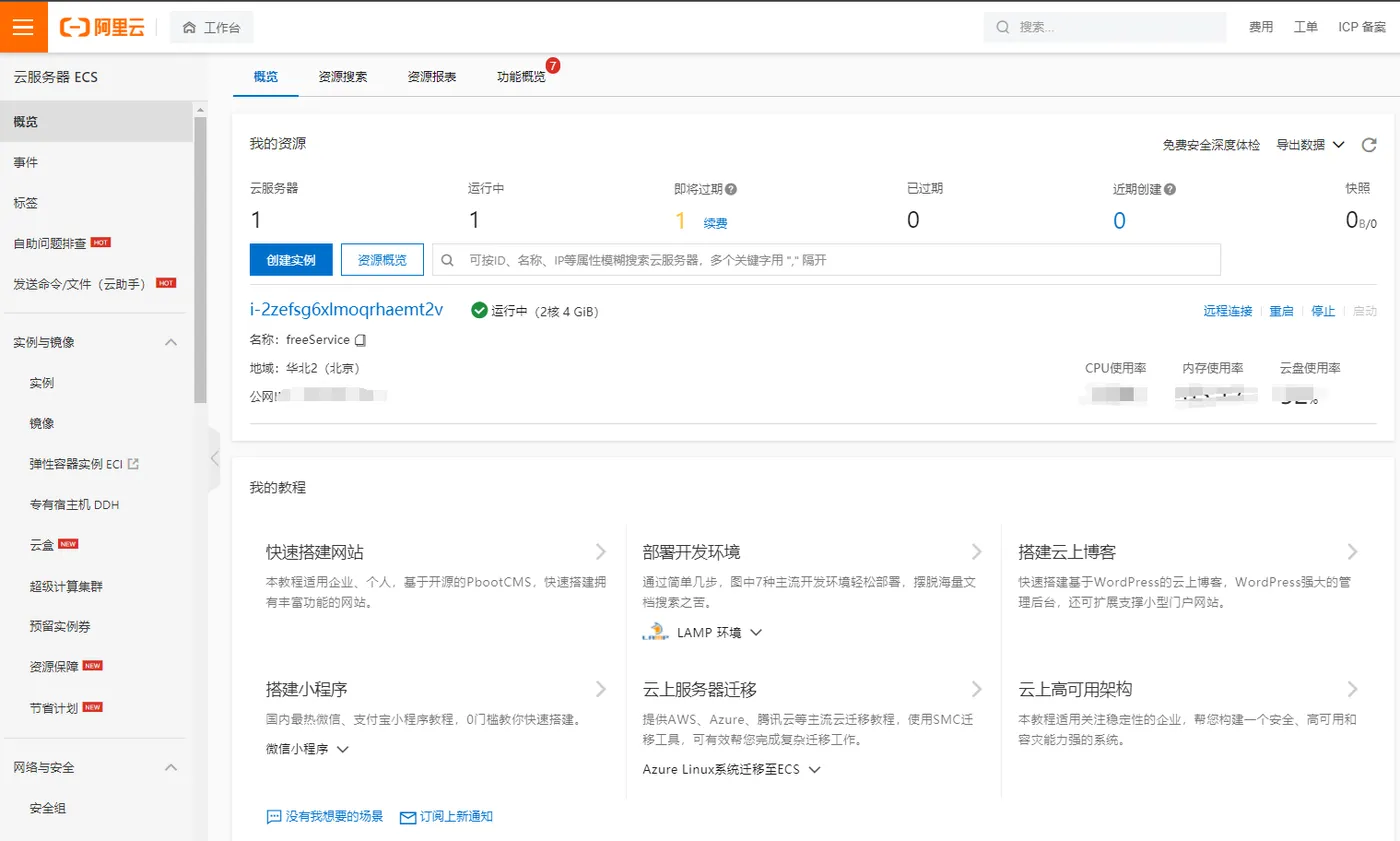The width and height of the screenshot is (1400, 841).
Task: Click the search magnifier in top bar
Action: click(1001, 27)
